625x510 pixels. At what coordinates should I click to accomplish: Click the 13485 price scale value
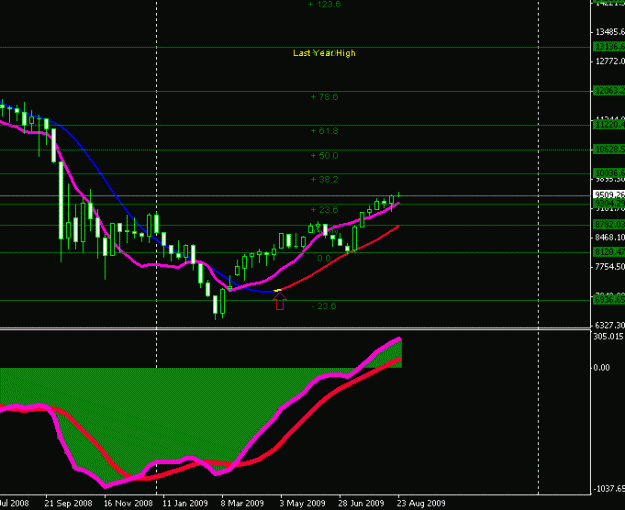(x=610, y=32)
